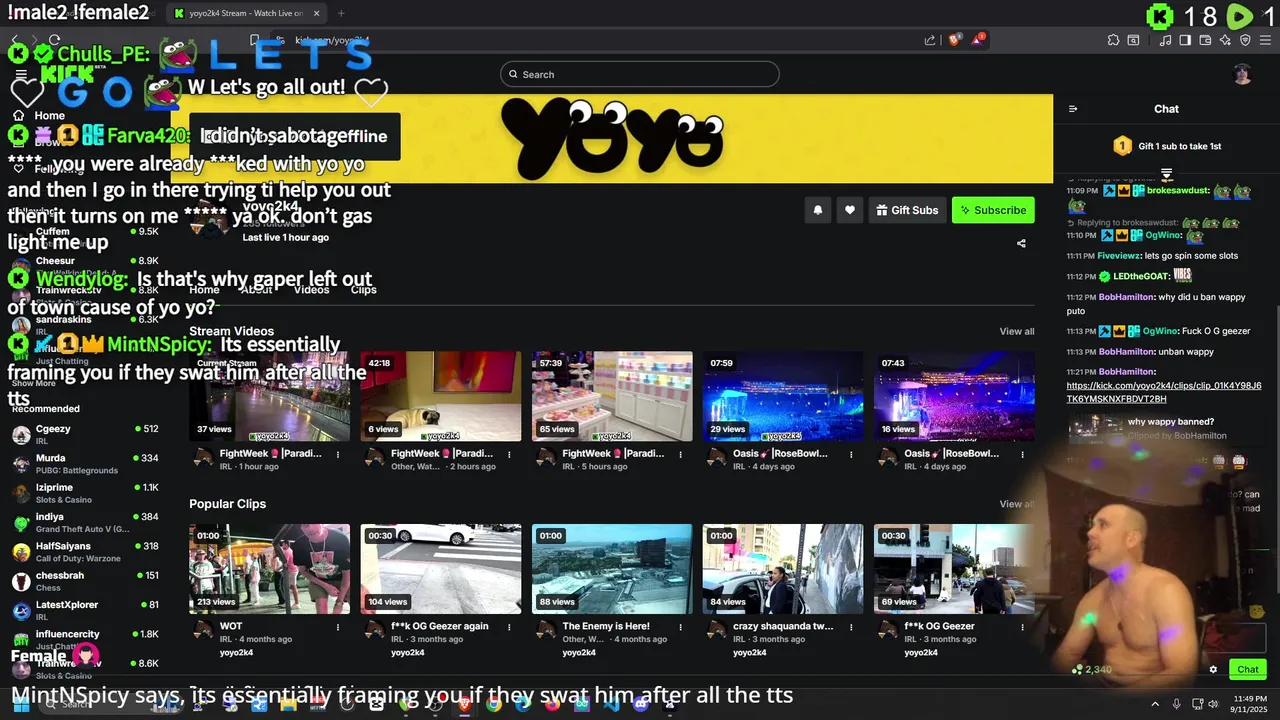Follow the channel with heart button
Image resolution: width=1280 pixels, height=720 pixels.
pos(850,210)
